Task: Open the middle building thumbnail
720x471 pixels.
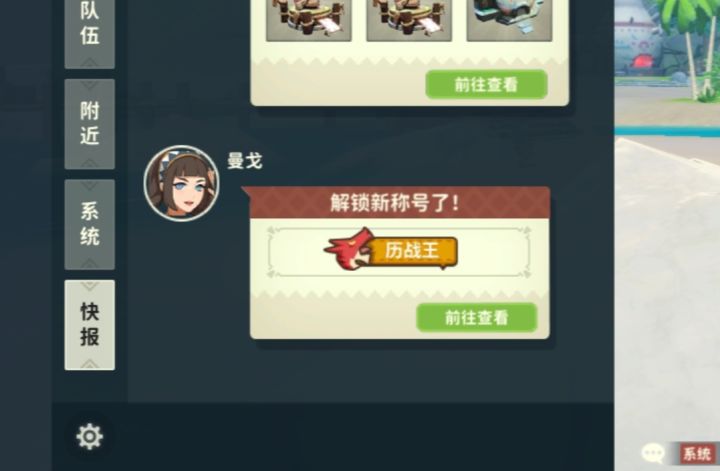Action: (409, 20)
